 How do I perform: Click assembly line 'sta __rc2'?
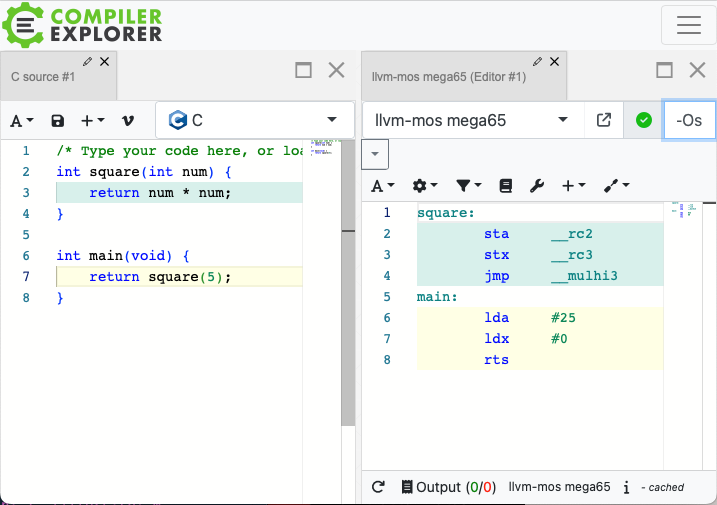538,234
